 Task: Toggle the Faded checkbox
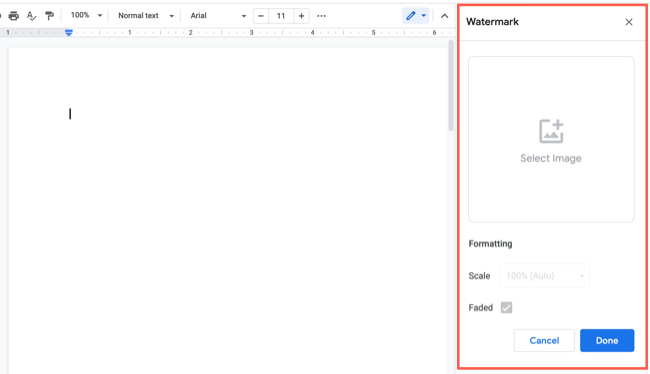pos(506,307)
